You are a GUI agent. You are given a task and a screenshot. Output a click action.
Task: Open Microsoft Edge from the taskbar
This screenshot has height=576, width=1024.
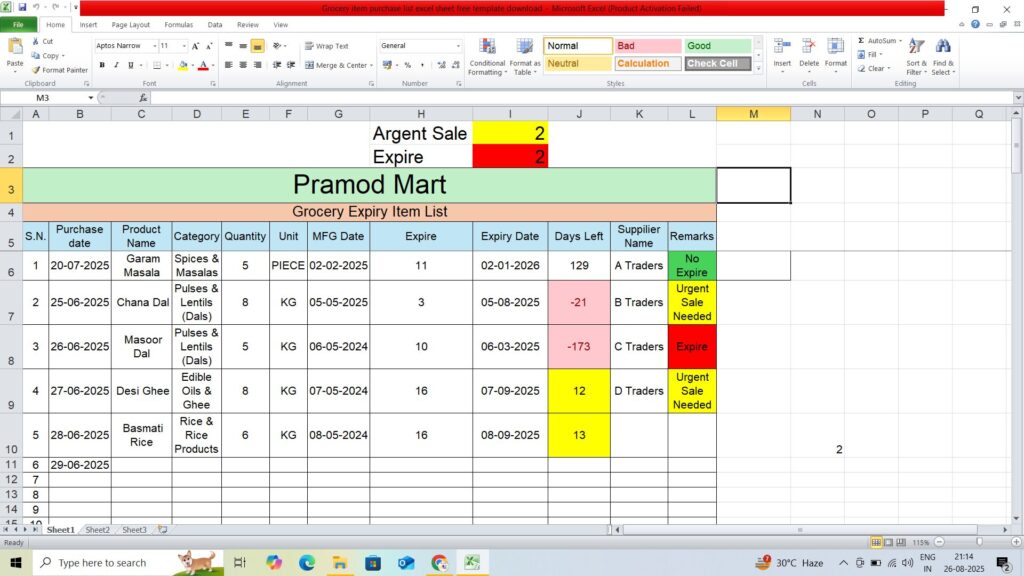pyautogui.click(x=306, y=563)
